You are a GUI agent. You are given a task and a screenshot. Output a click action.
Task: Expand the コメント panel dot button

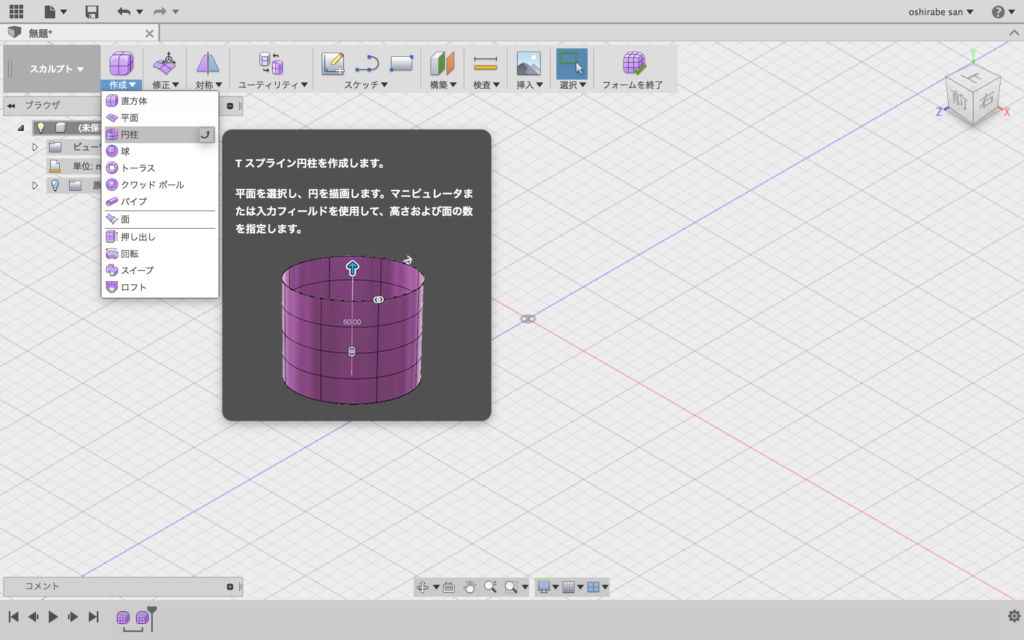230,586
